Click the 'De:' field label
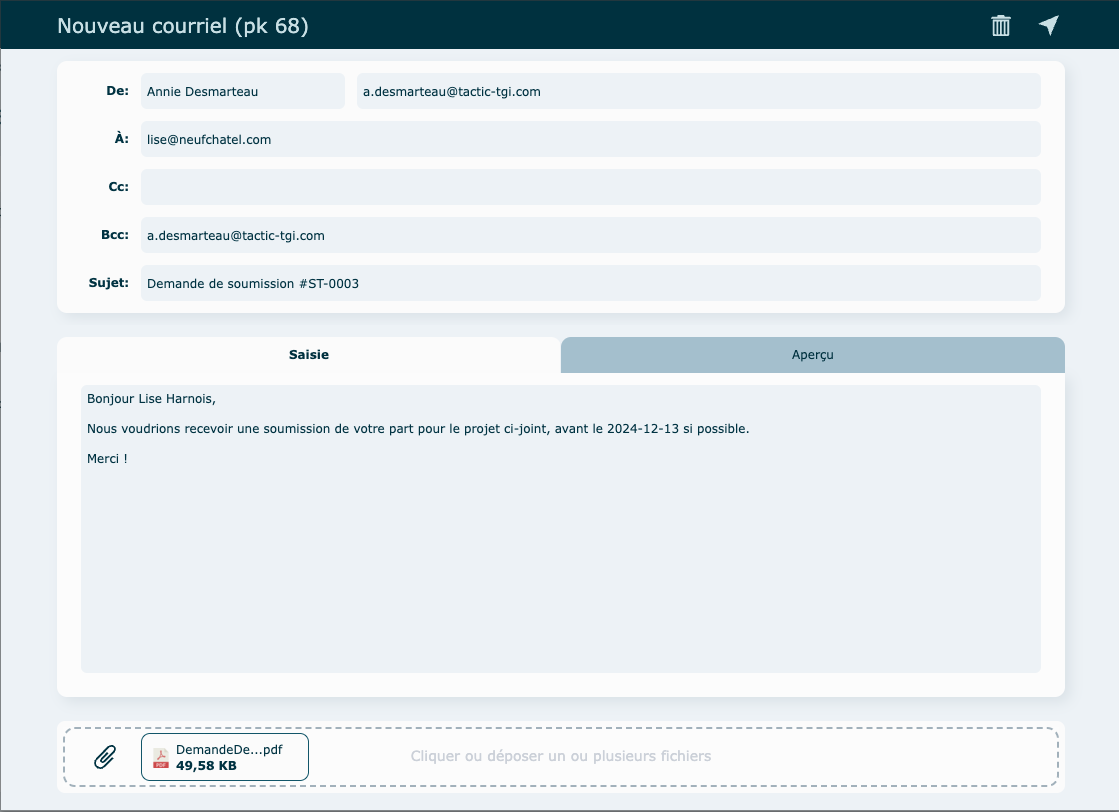The image size is (1119, 812). pos(117,91)
